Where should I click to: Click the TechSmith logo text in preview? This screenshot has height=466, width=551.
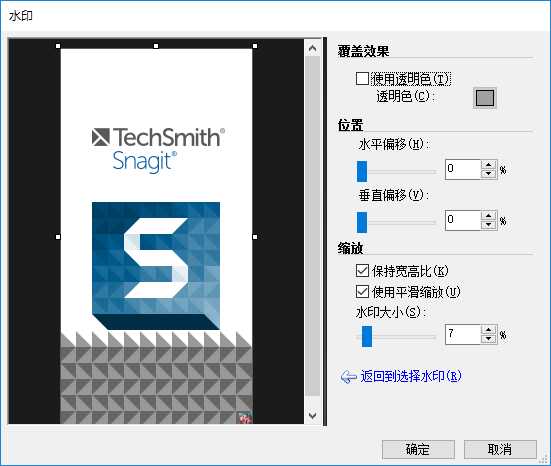coord(158,137)
